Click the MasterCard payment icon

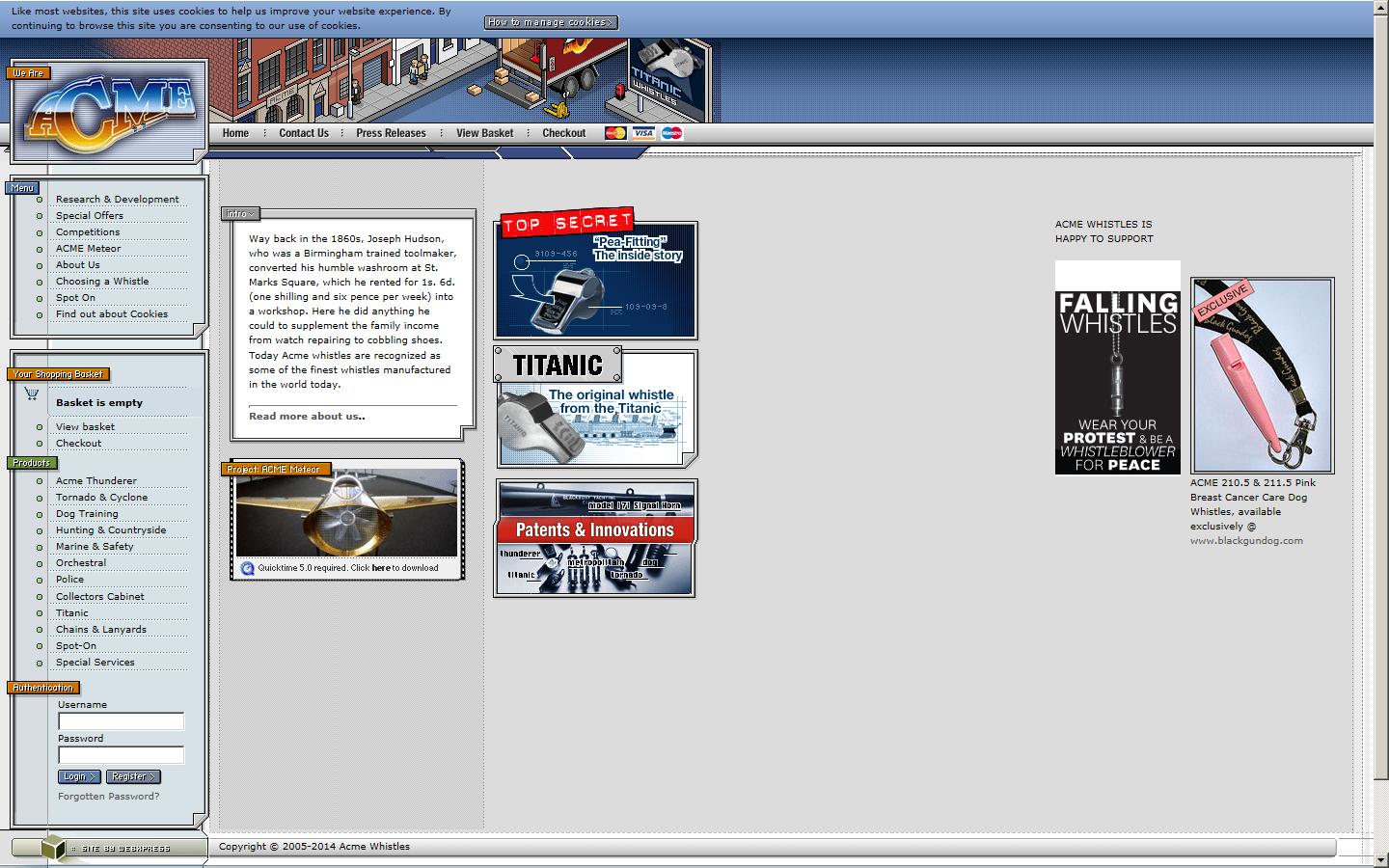[614, 133]
